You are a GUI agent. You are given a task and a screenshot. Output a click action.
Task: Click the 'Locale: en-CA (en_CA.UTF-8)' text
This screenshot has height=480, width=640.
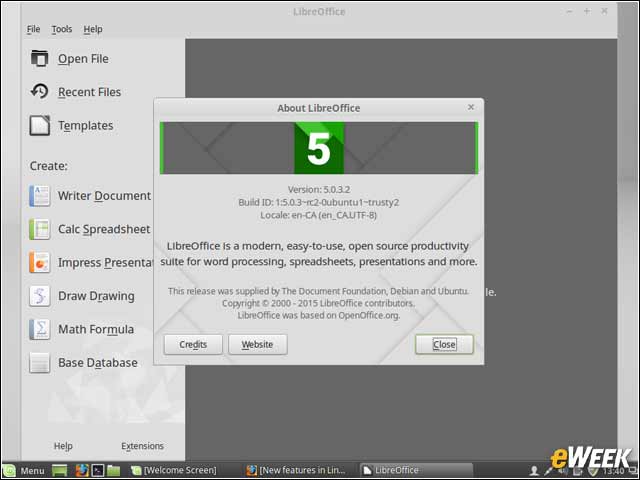click(318, 215)
